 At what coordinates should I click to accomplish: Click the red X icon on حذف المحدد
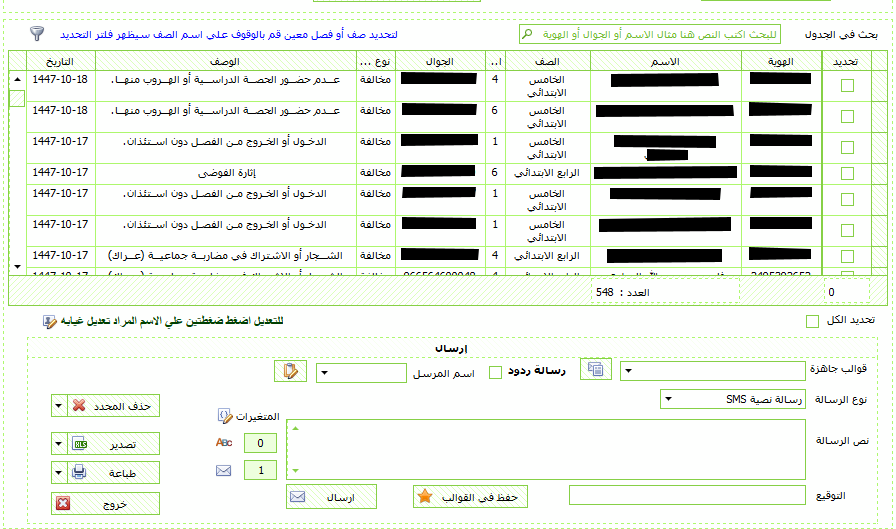coord(79,406)
